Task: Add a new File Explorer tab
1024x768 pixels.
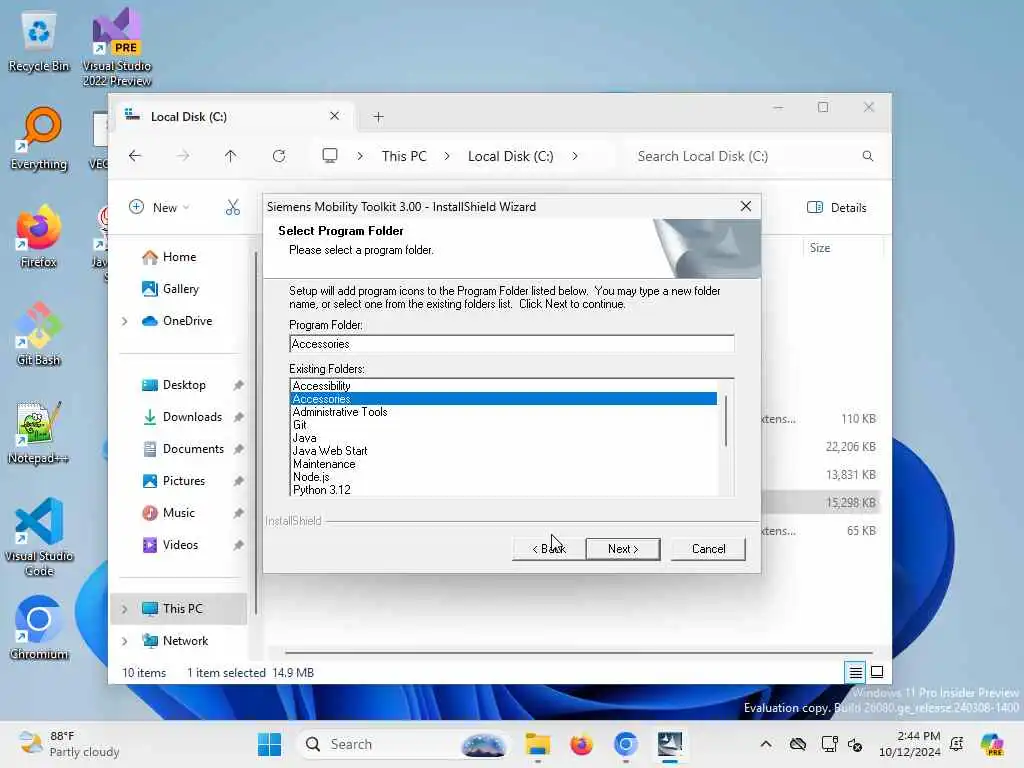Action: (x=378, y=117)
